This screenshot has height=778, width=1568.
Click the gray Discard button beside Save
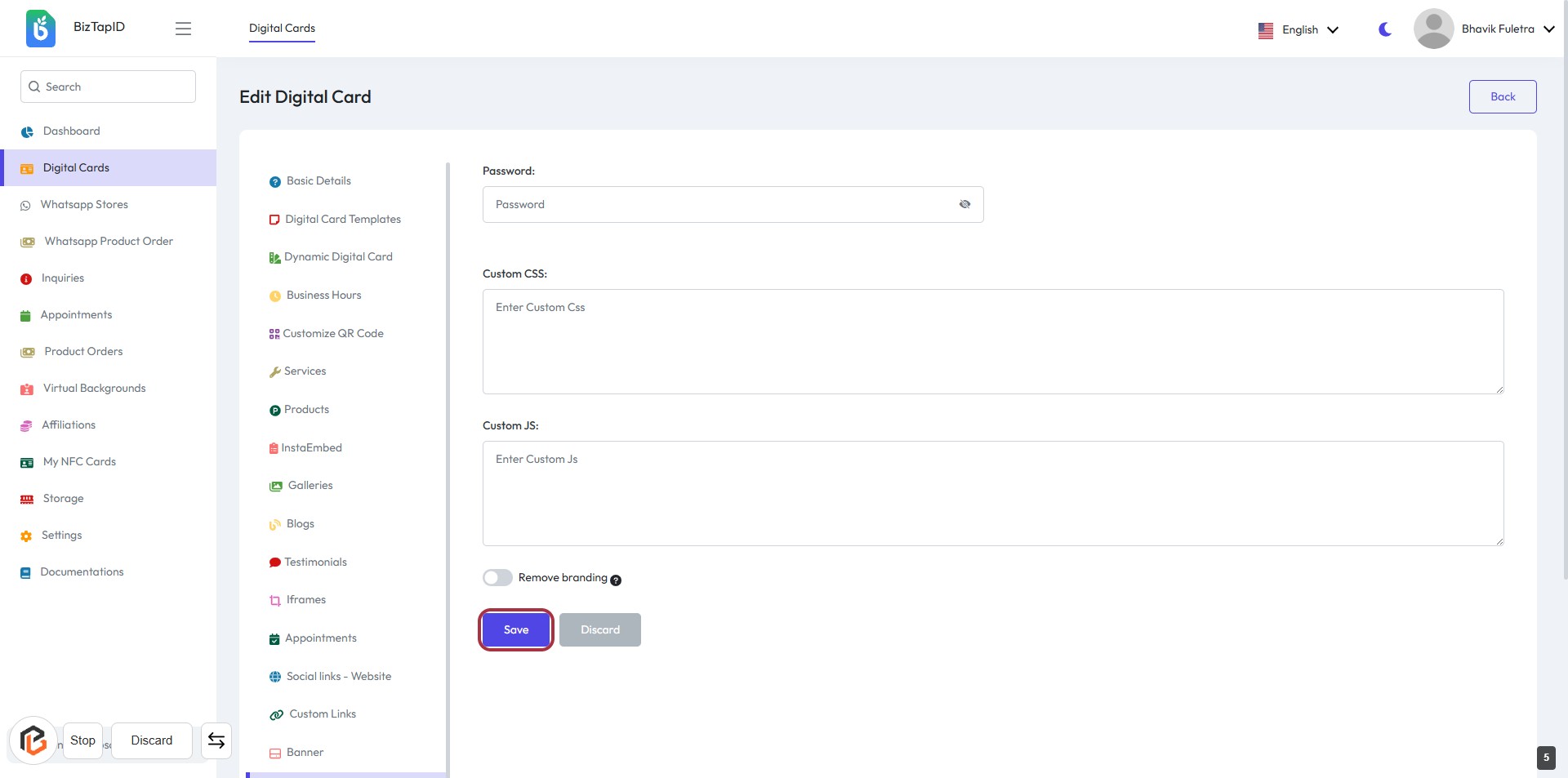point(599,629)
